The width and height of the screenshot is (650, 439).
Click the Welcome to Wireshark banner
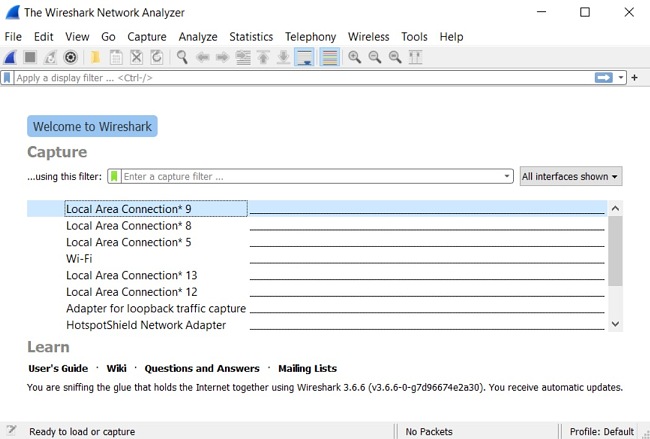(x=92, y=126)
